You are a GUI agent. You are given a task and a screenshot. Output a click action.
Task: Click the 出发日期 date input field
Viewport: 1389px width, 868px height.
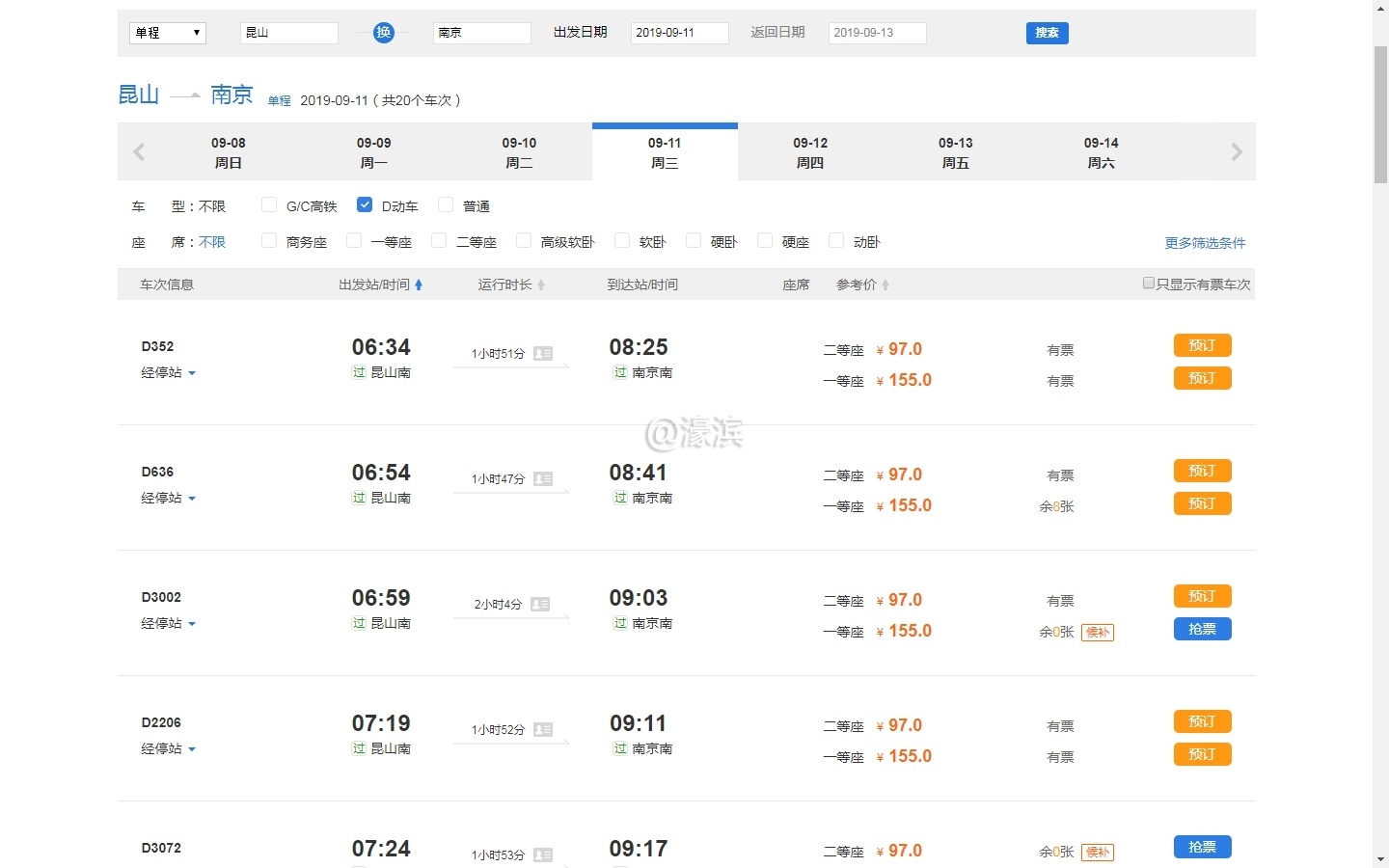(679, 33)
